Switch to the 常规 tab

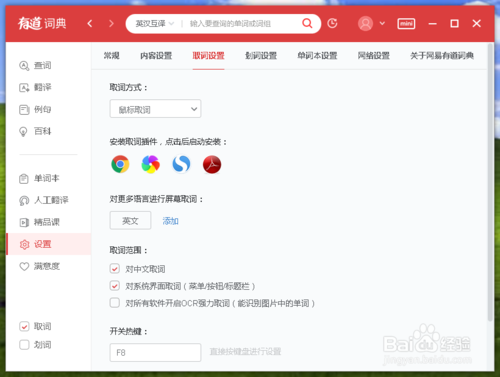click(111, 56)
